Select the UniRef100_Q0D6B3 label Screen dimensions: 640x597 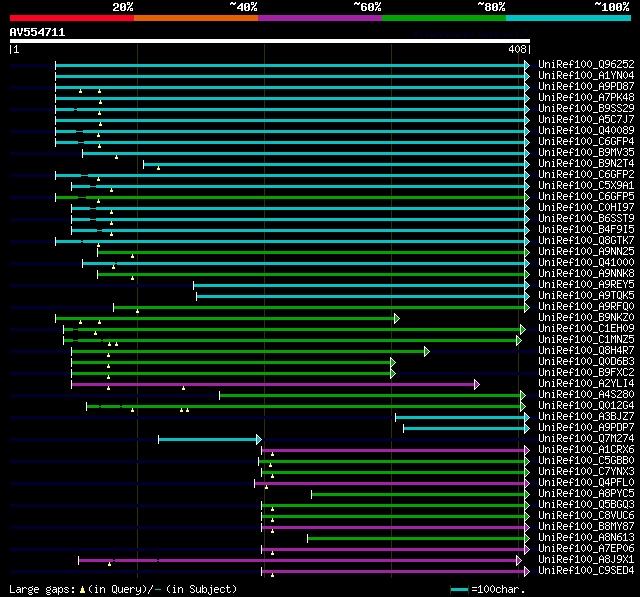pyautogui.click(x=586, y=362)
